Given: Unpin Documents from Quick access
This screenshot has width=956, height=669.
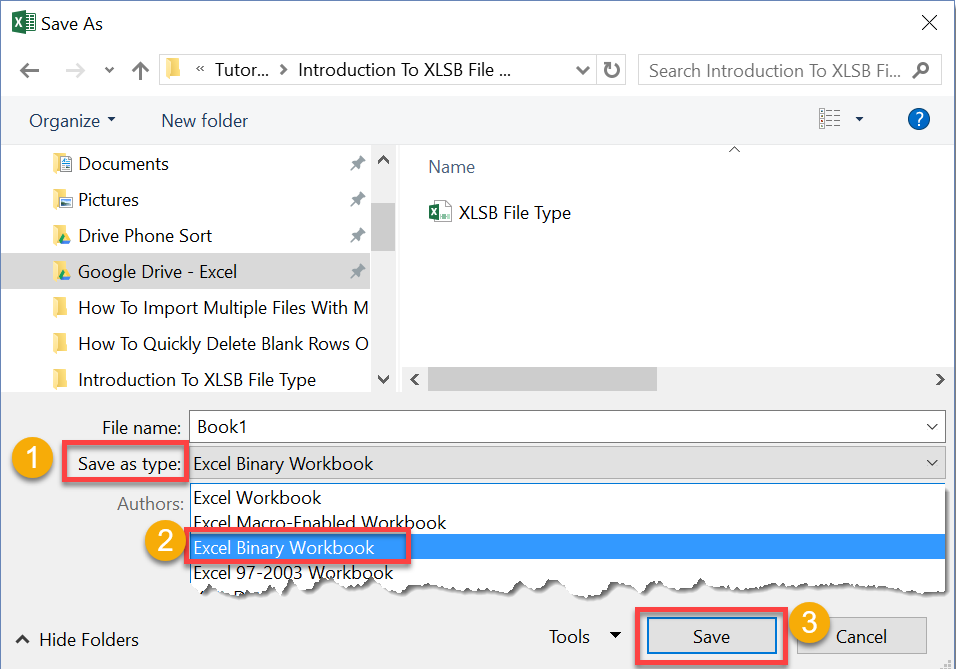Looking at the screenshot, I should tap(357, 162).
